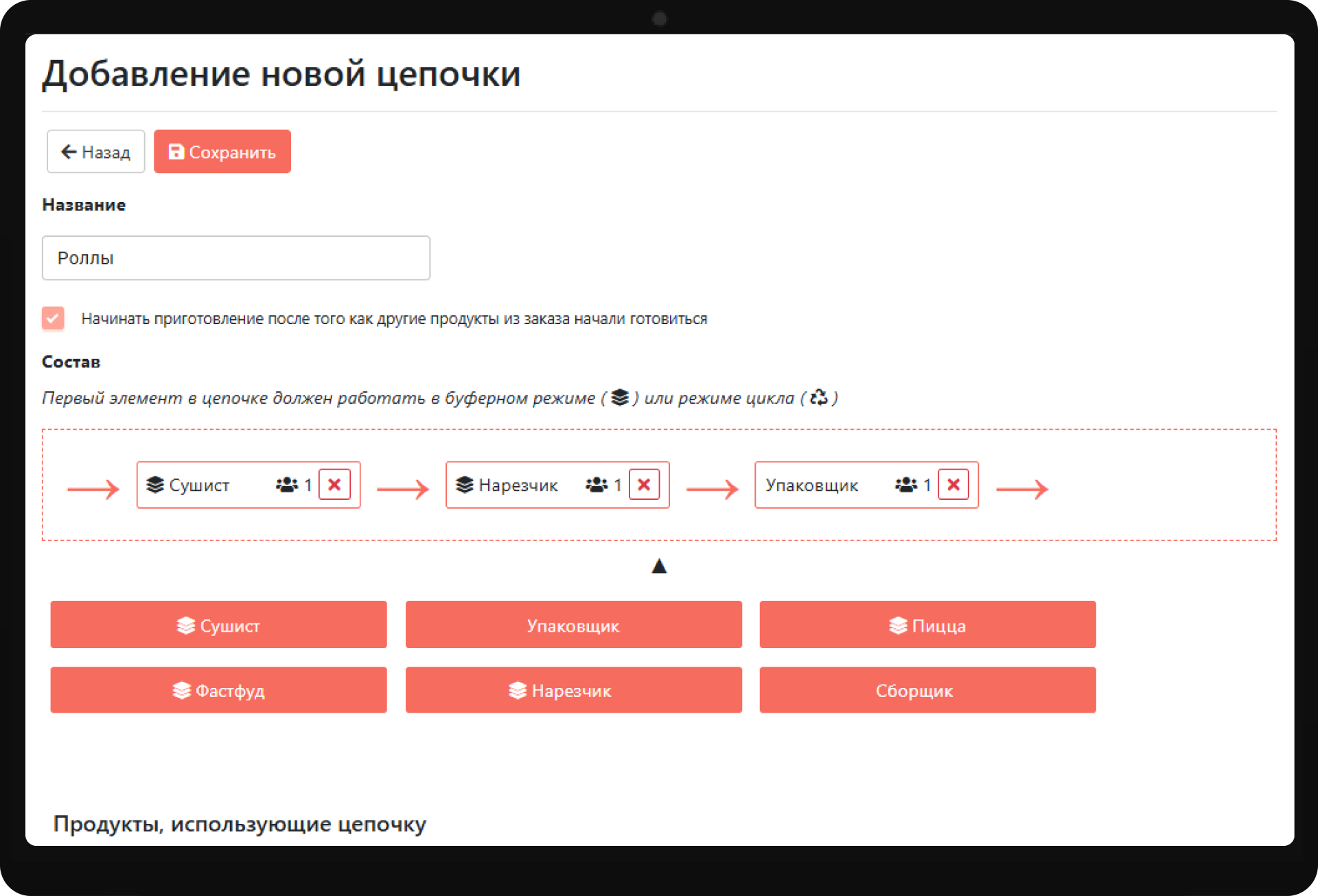Image resolution: width=1318 pixels, height=896 pixels.
Task: Add Сушист from the station buttons grid
Action: pyautogui.click(x=218, y=625)
